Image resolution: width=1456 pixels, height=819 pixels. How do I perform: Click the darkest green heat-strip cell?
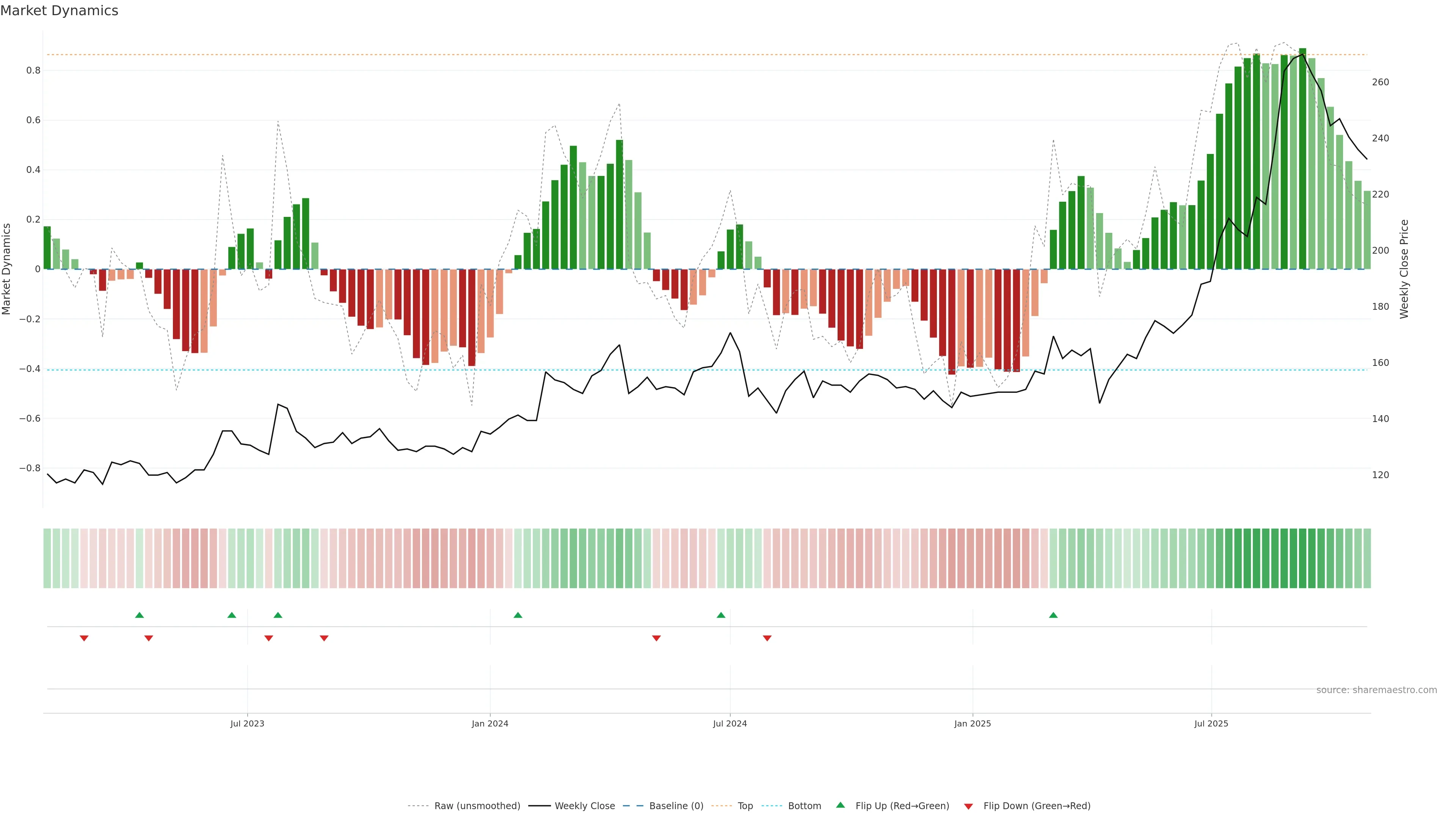coord(1303,558)
